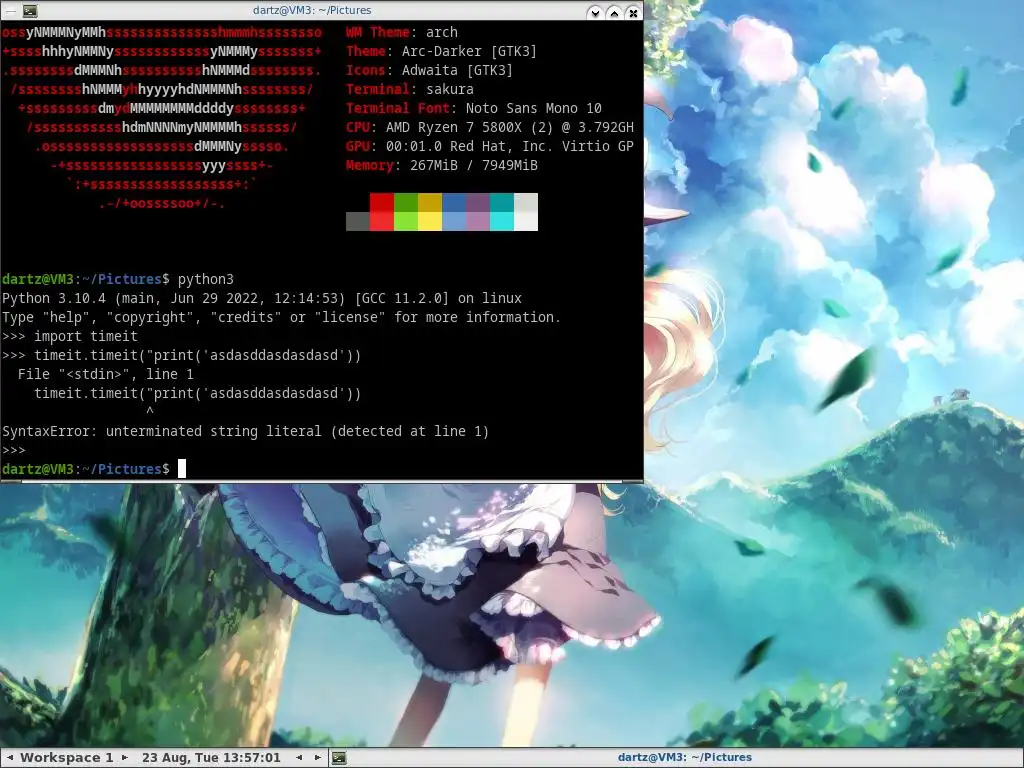Click the purple swatch in top row
Viewport: 1024px width, 768px height.
pyautogui.click(x=478, y=202)
